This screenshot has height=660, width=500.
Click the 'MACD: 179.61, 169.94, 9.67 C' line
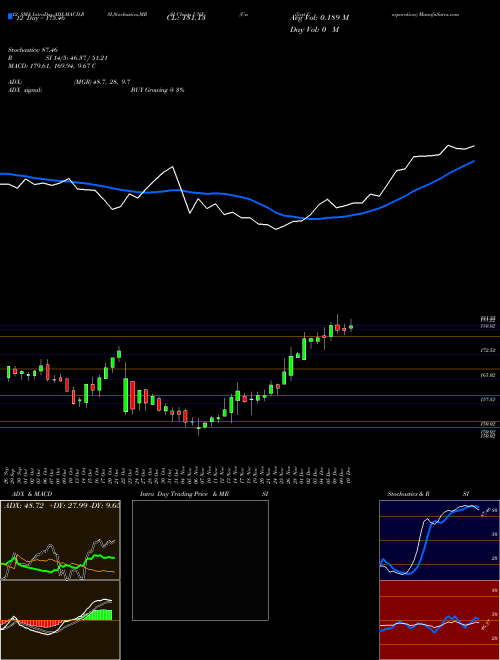point(52,66)
